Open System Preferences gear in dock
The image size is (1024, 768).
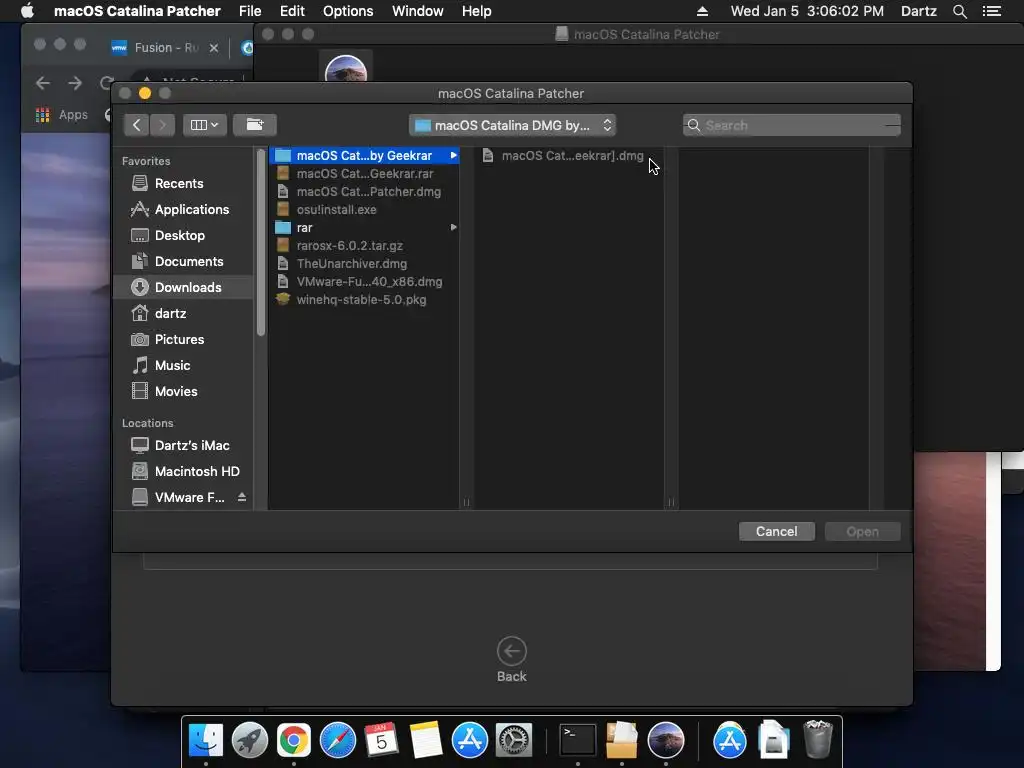[x=514, y=741]
